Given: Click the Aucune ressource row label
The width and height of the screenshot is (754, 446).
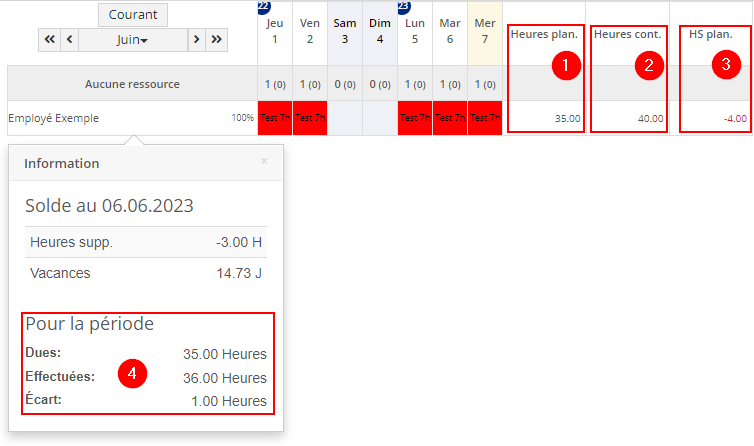Looking at the screenshot, I should pos(132,84).
